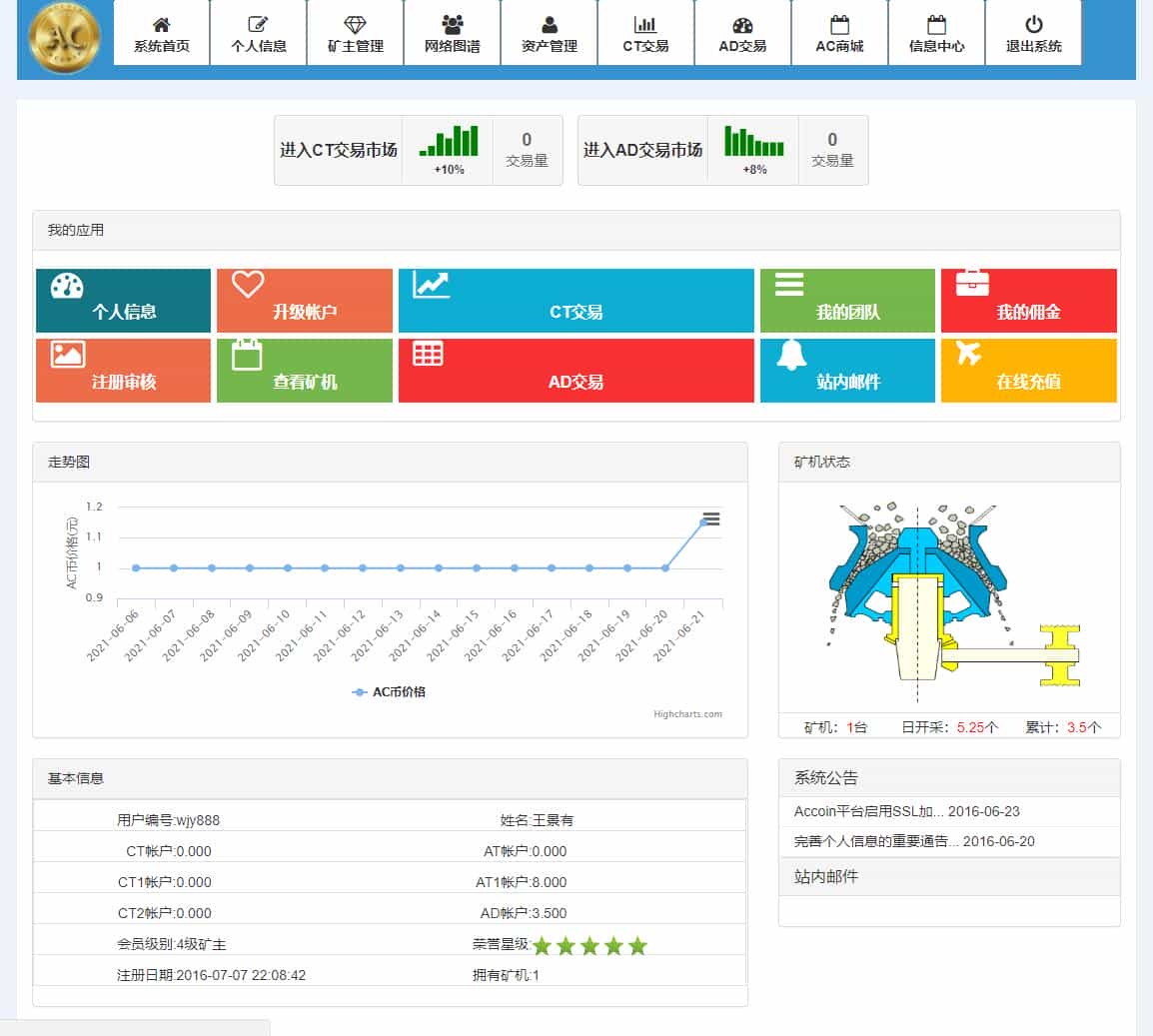Click the mining machine crusher image
This screenshot has width=1153, height=1036.
coord(954,603)
